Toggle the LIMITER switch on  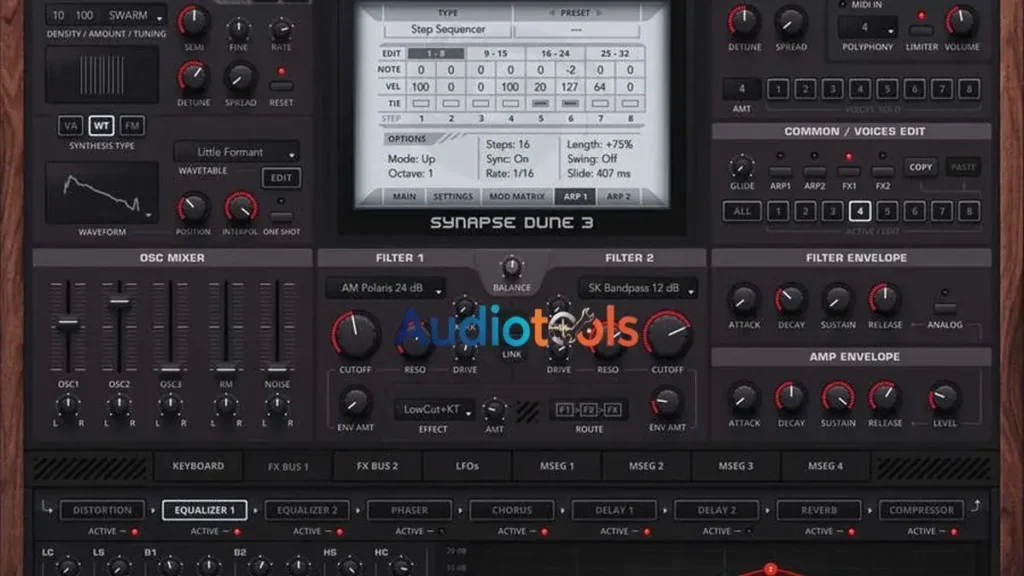coord(920,28)
